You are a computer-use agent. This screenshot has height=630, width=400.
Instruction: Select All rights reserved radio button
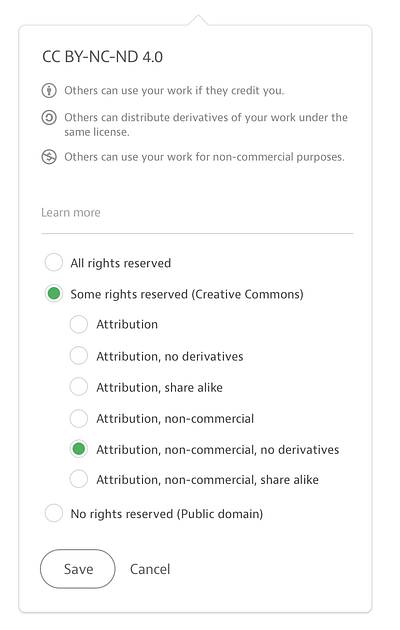54,263
